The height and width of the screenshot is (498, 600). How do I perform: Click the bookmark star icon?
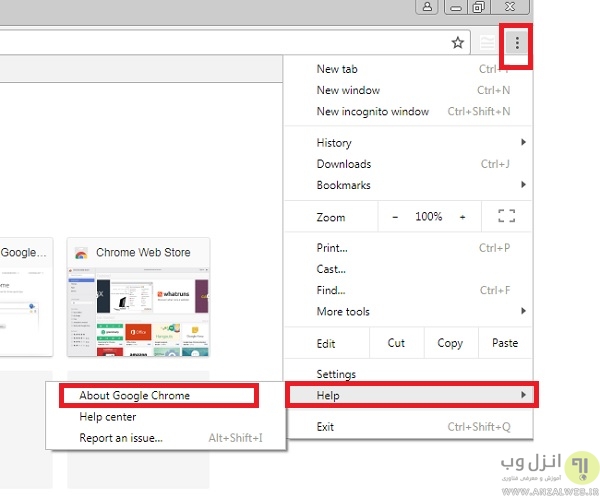pyautogui.click(x=458, y=43)
